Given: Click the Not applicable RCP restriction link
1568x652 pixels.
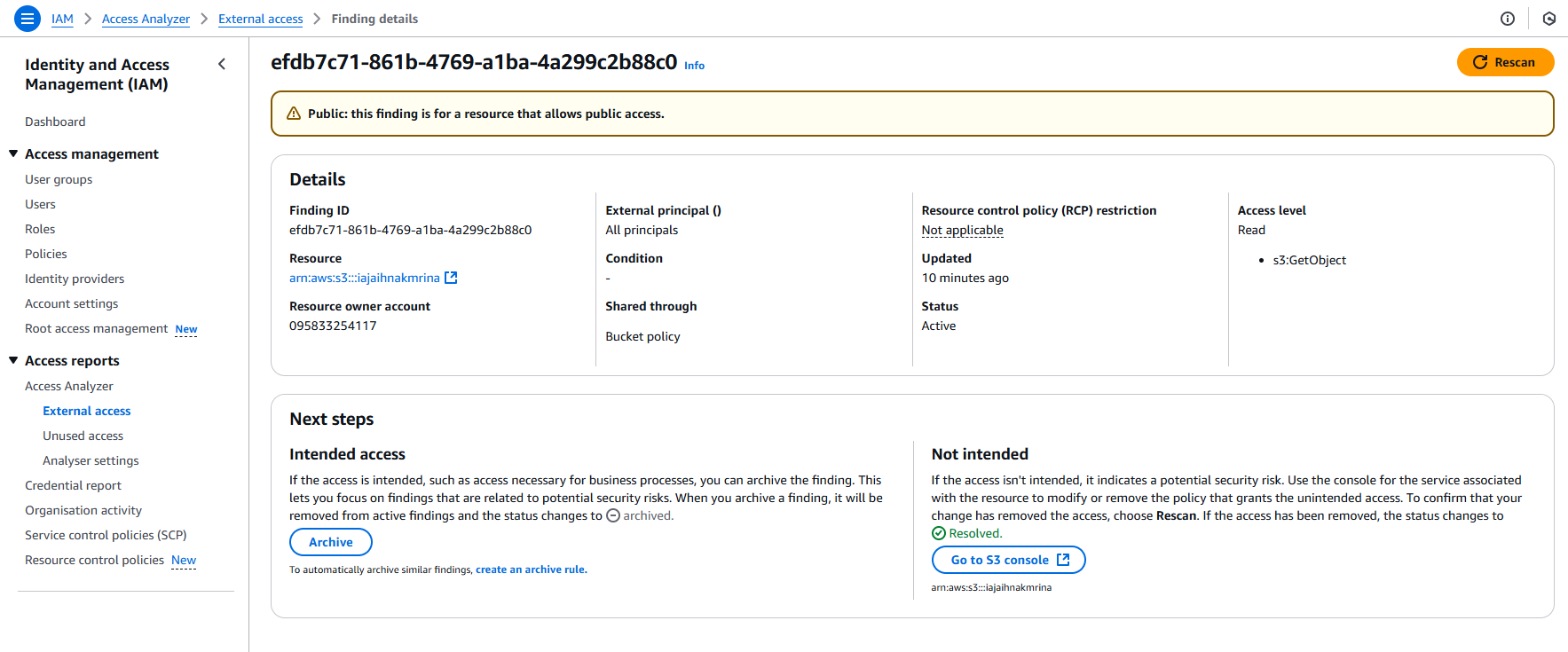Looking at the screenshot, I should 962,230.
